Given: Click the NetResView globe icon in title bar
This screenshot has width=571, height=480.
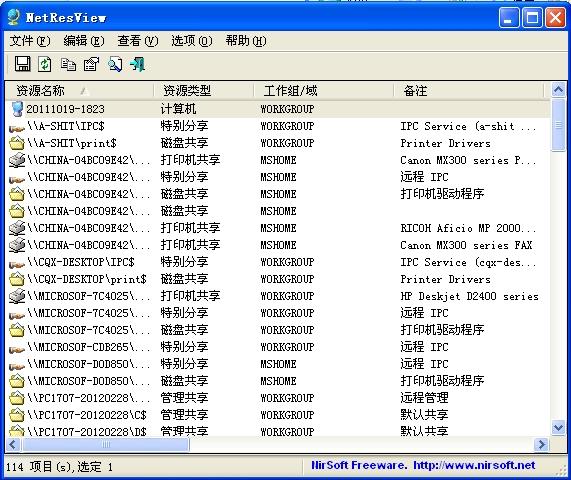Looking at the screenshot, I should (x=14, y=17).
